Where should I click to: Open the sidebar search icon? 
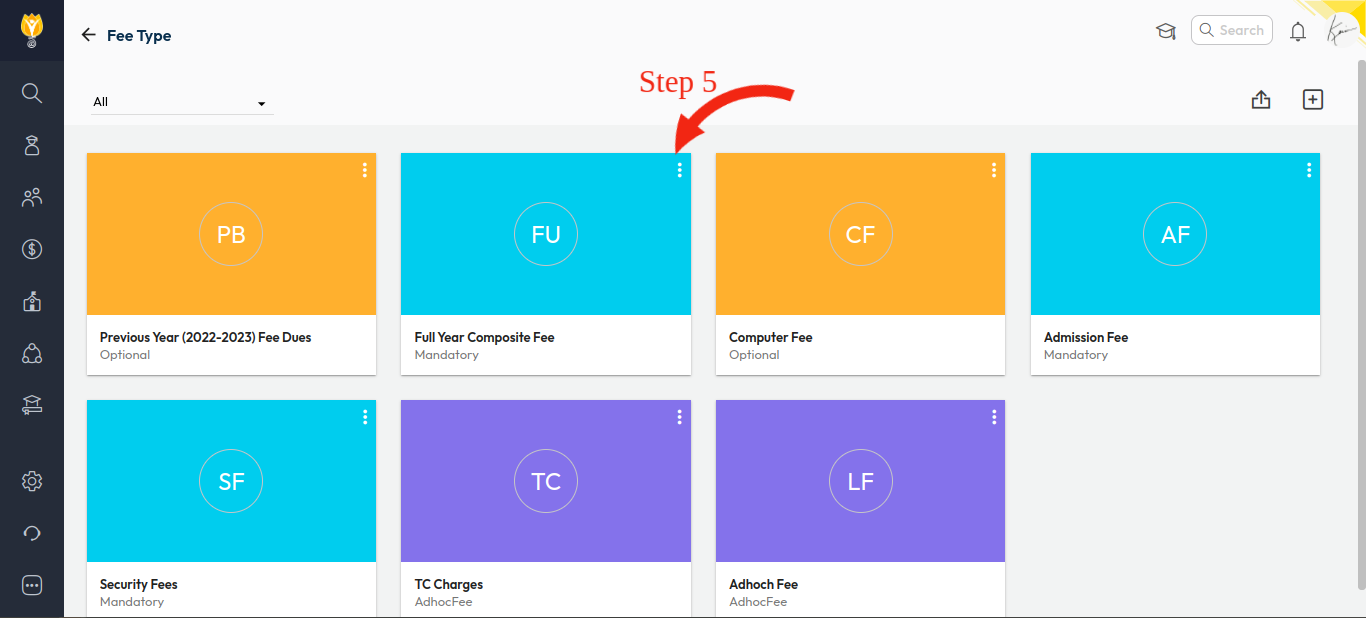click(32, 93)
